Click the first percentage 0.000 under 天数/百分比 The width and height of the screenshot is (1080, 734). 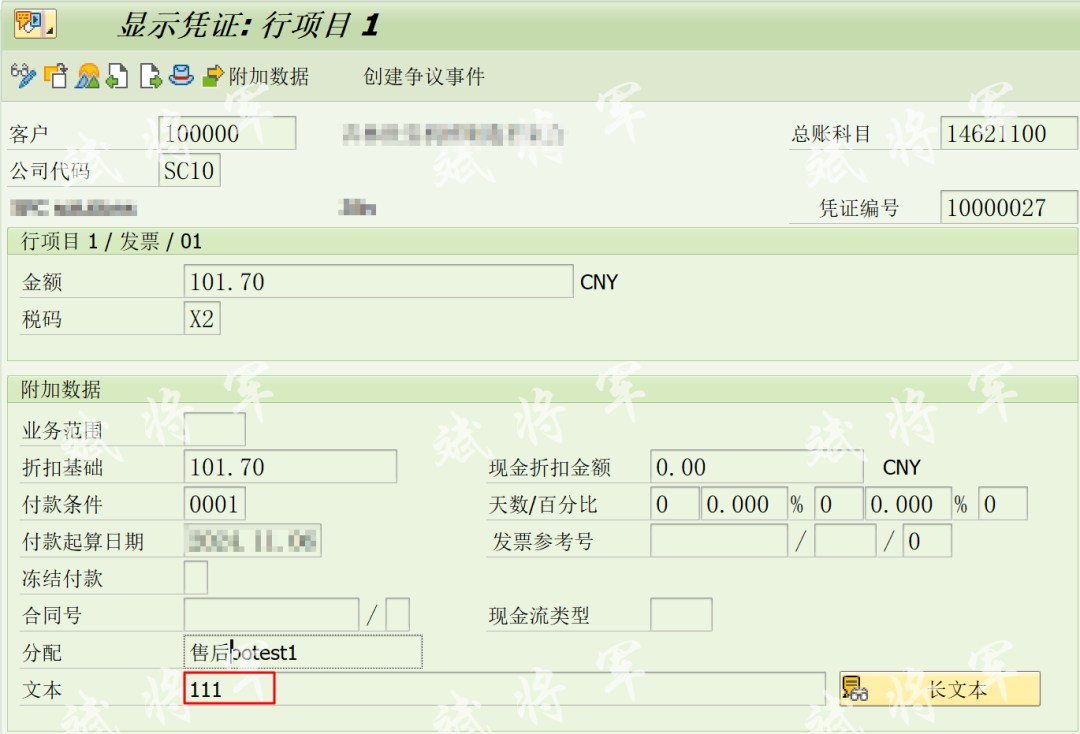point(745,504)
